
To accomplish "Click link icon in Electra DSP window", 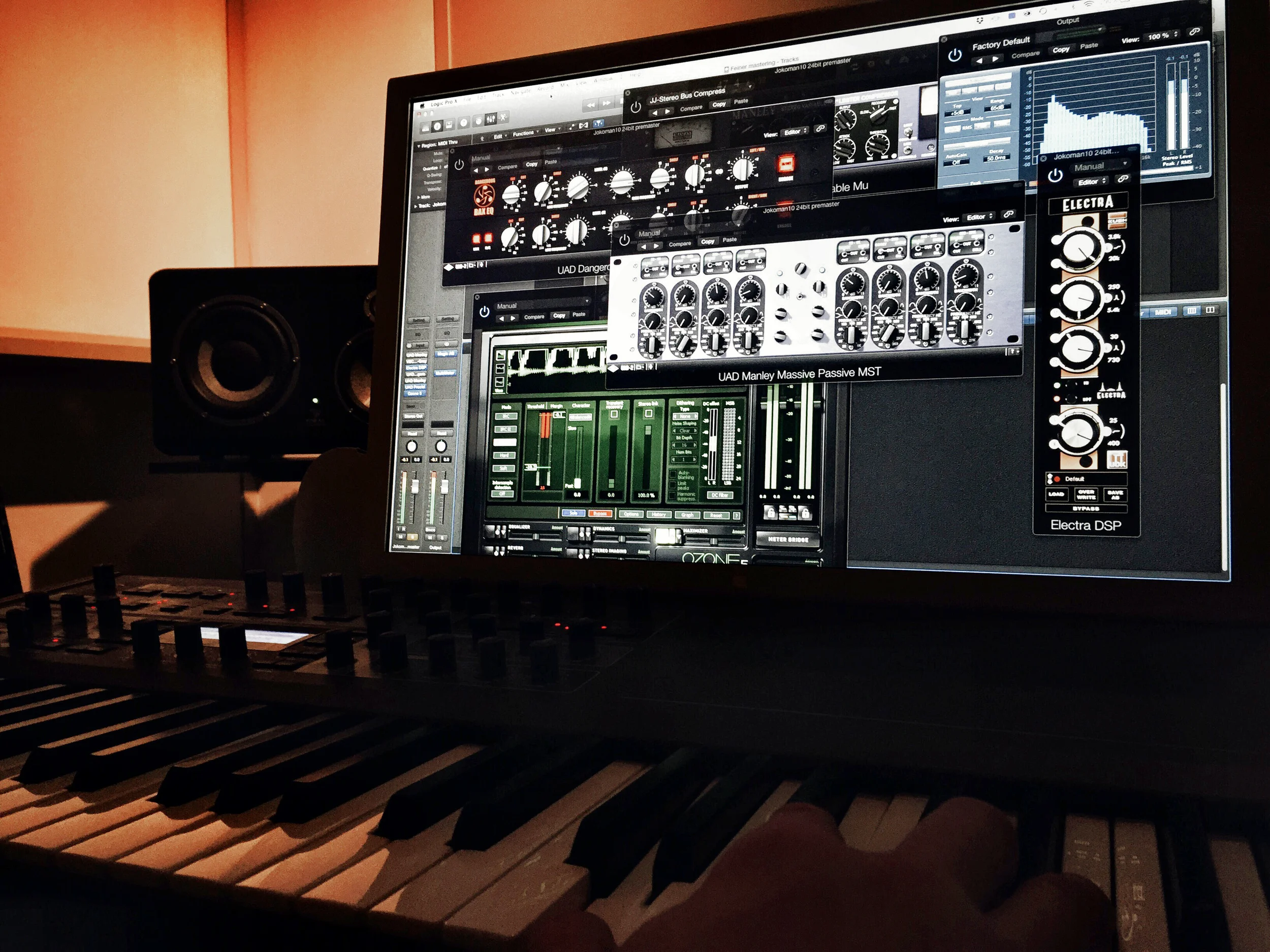I will point(1123,179).
